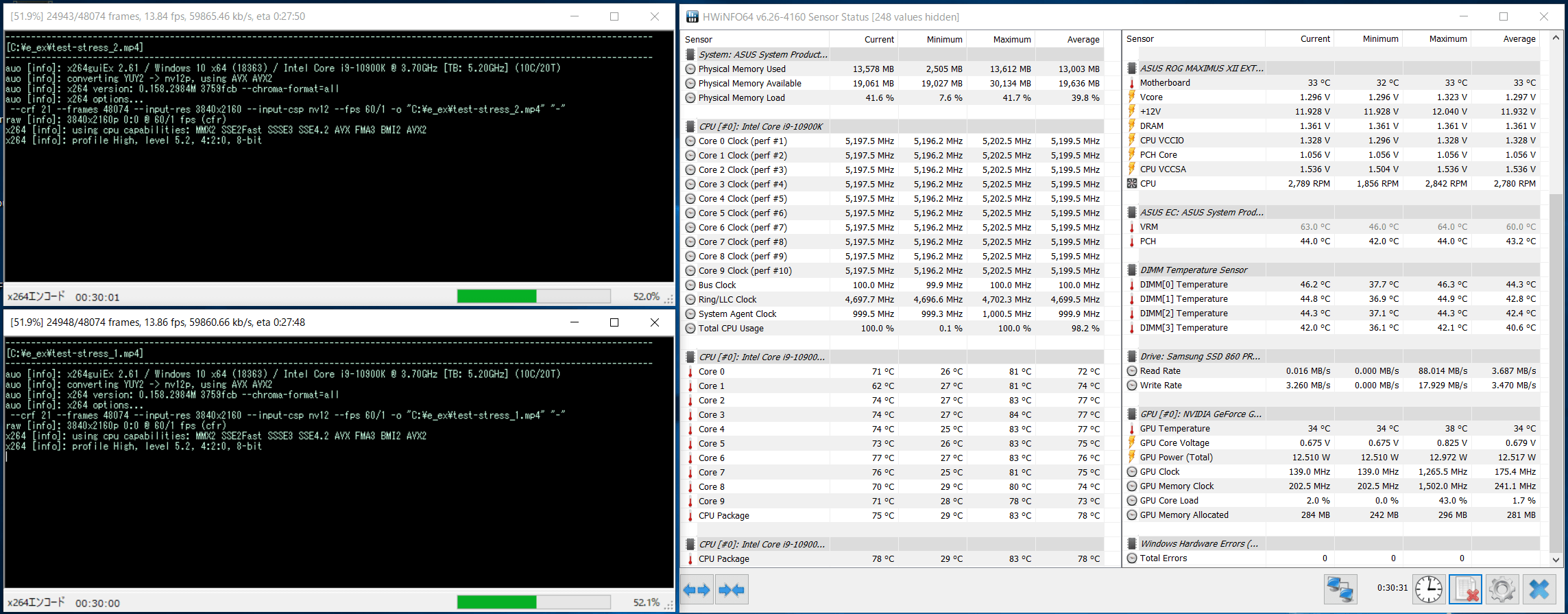Click the blue X close sensors button

pos(1539,589)
